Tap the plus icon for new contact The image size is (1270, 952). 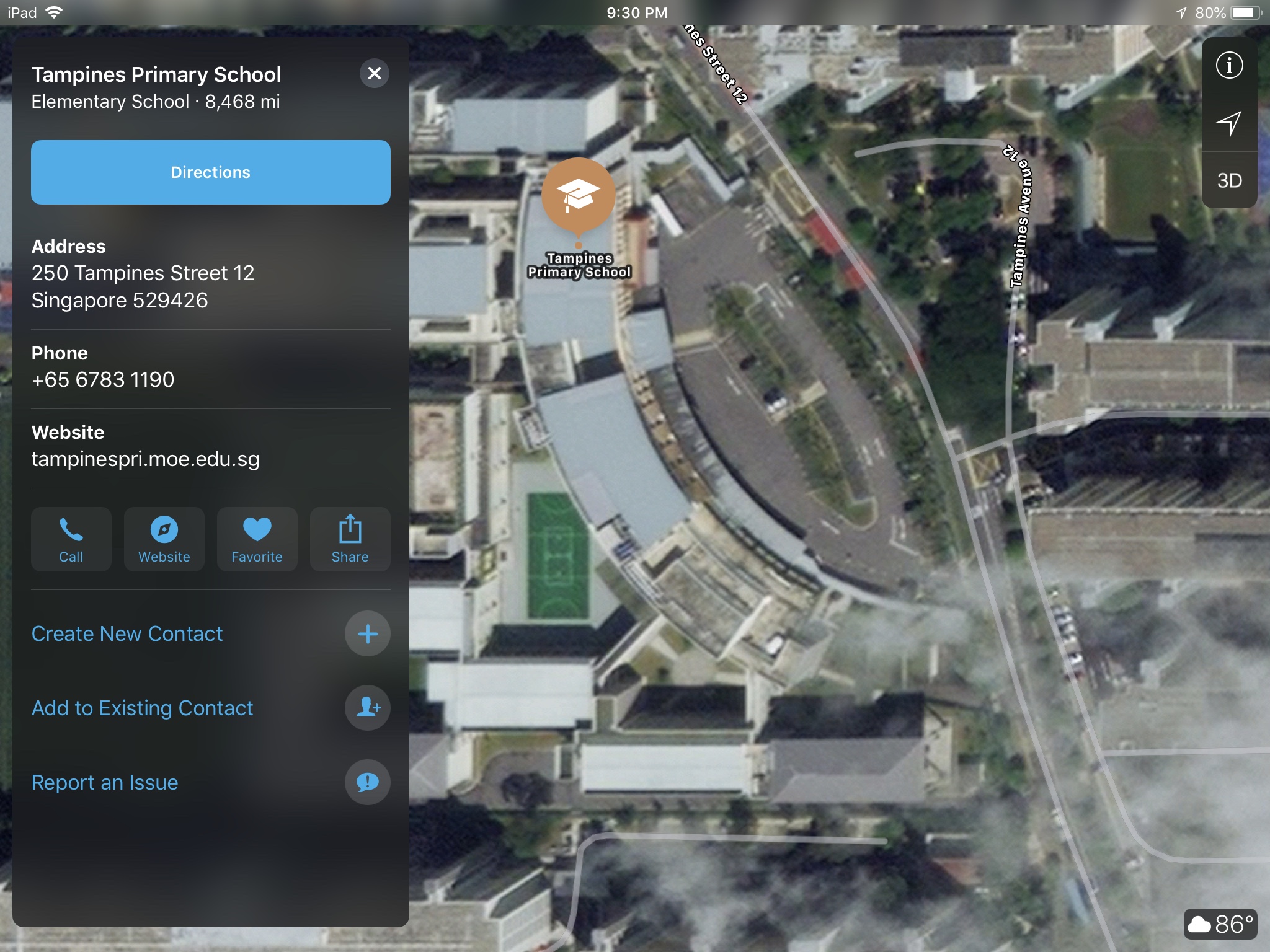pos(368,633)
